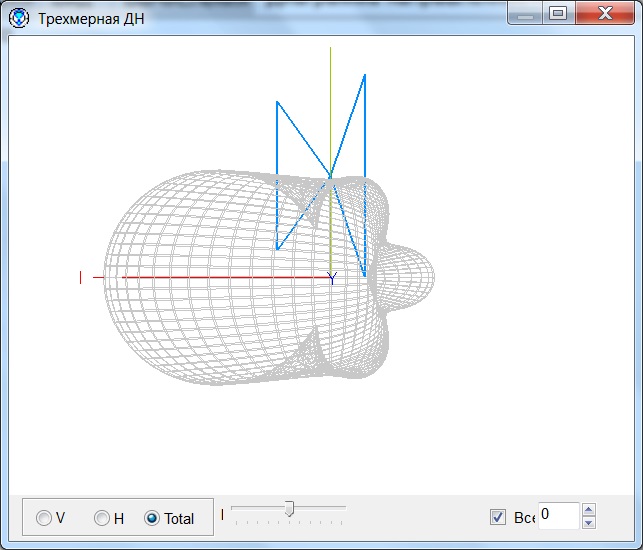This screenshot has height=550, width=643.
Task: Click the app icon in title bar
Action: point(19,18)
